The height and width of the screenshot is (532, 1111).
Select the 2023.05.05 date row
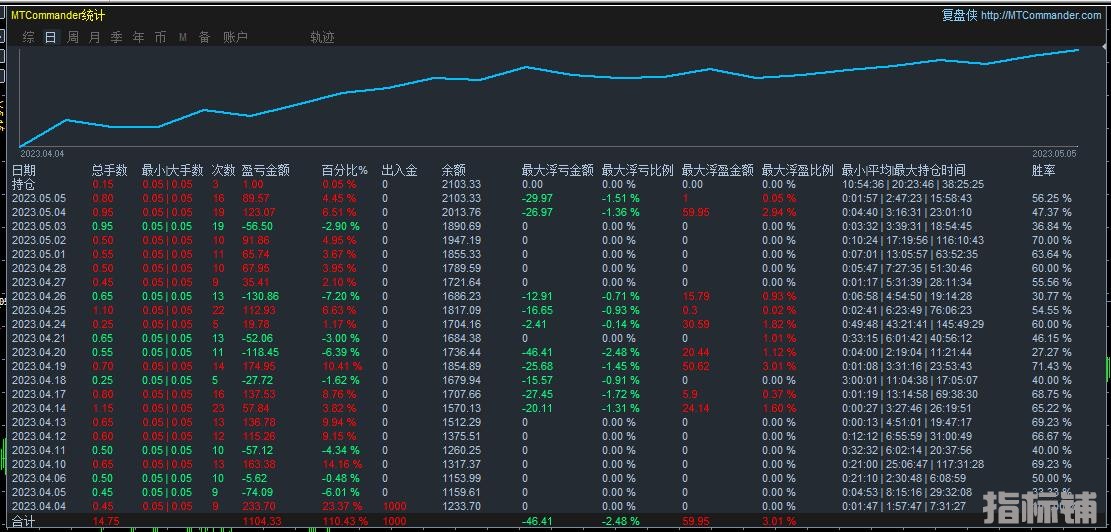[x=38, y=198]
